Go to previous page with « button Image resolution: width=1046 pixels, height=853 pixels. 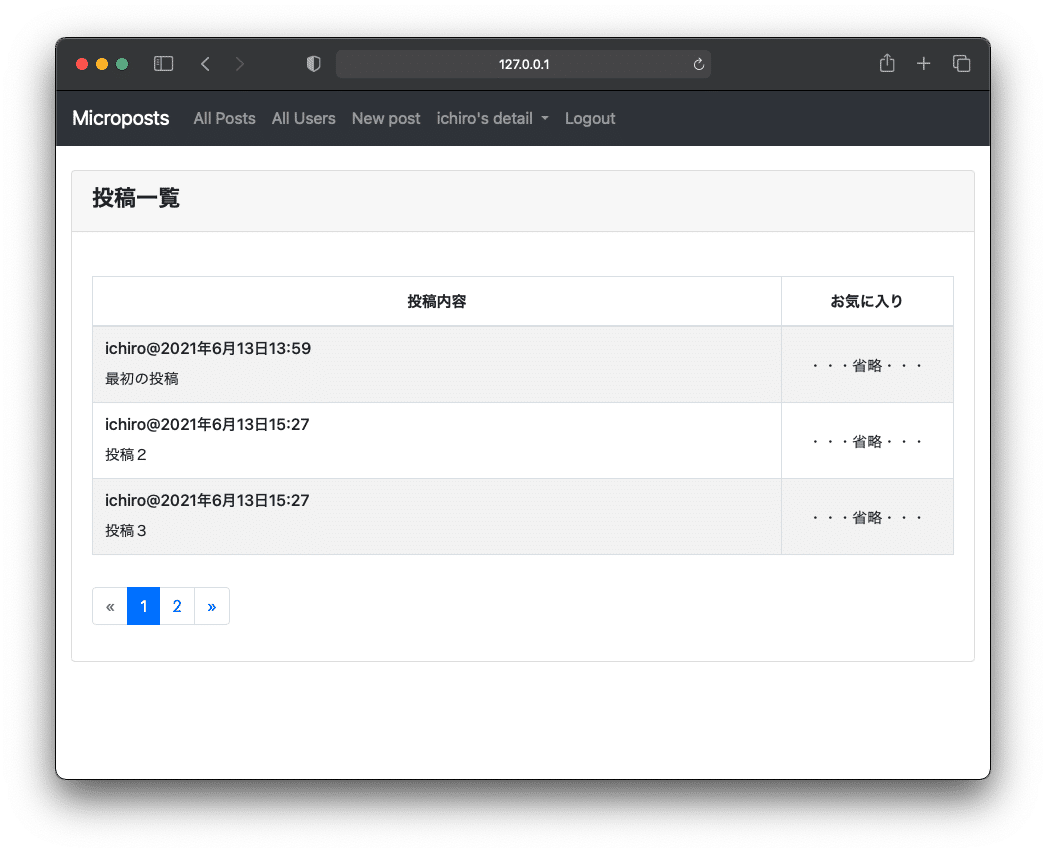tap(110, 606)
